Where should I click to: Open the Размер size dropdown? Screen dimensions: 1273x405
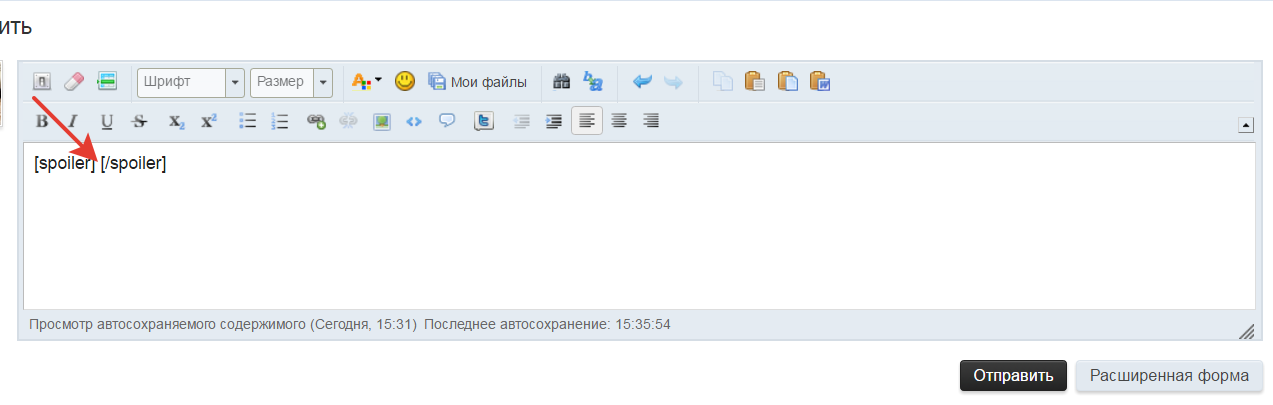click(x=291, y=82)
